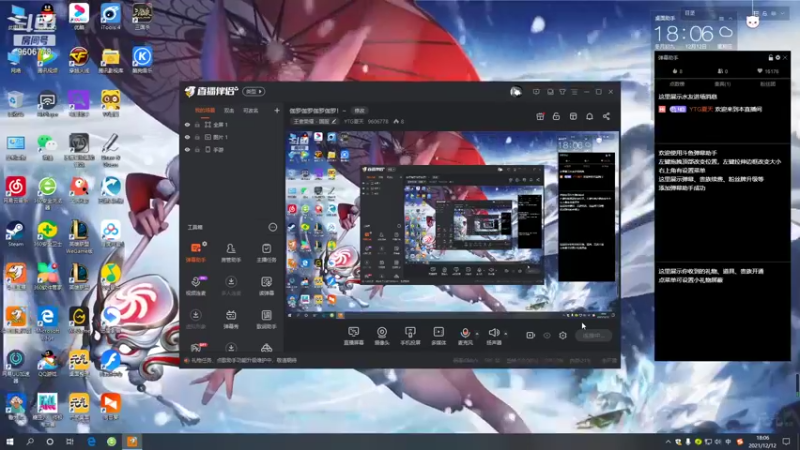The height and width of the screenshot is (450, 800).
Task: Open the hamburger menu in the title bar
Action: point(574,92)
